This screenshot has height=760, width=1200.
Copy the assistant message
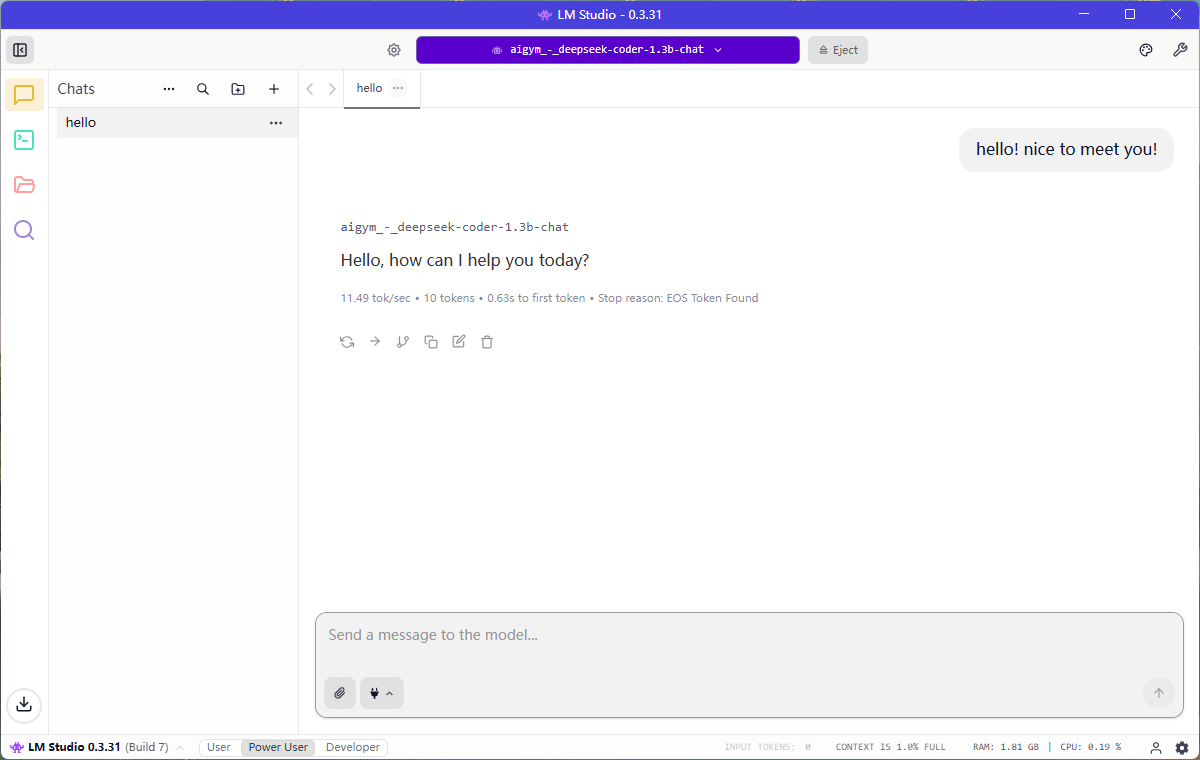click(x=431, y=342)
